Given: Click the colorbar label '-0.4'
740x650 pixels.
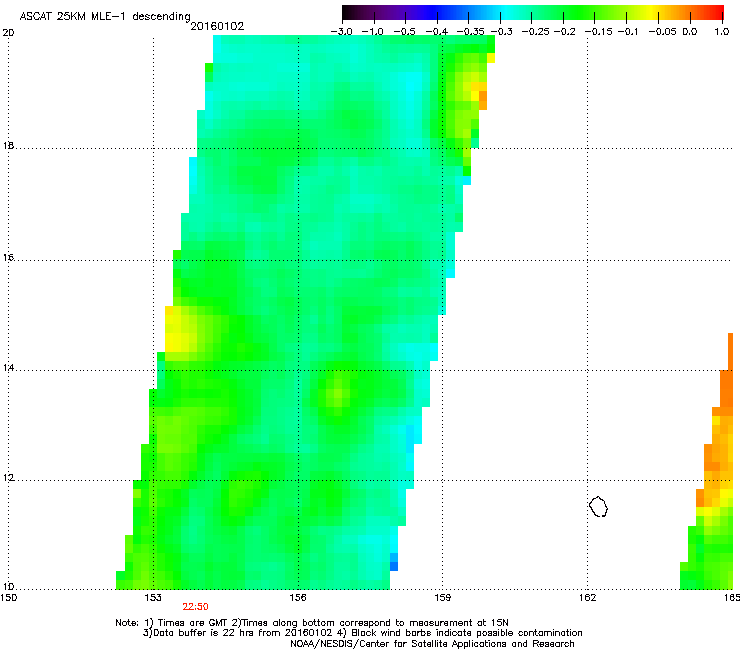Looking at the screenshot, I should tap(437, 32).
